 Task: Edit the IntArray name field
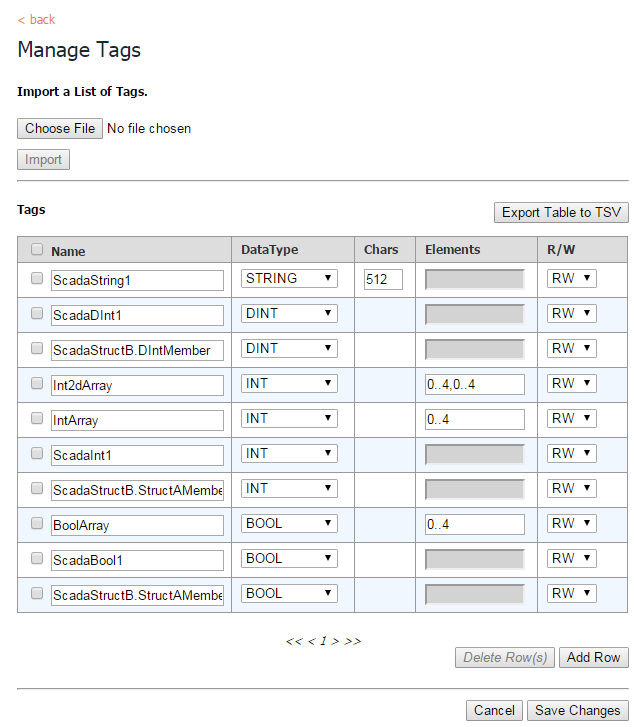pyautogui.click(x=137, y=421)
